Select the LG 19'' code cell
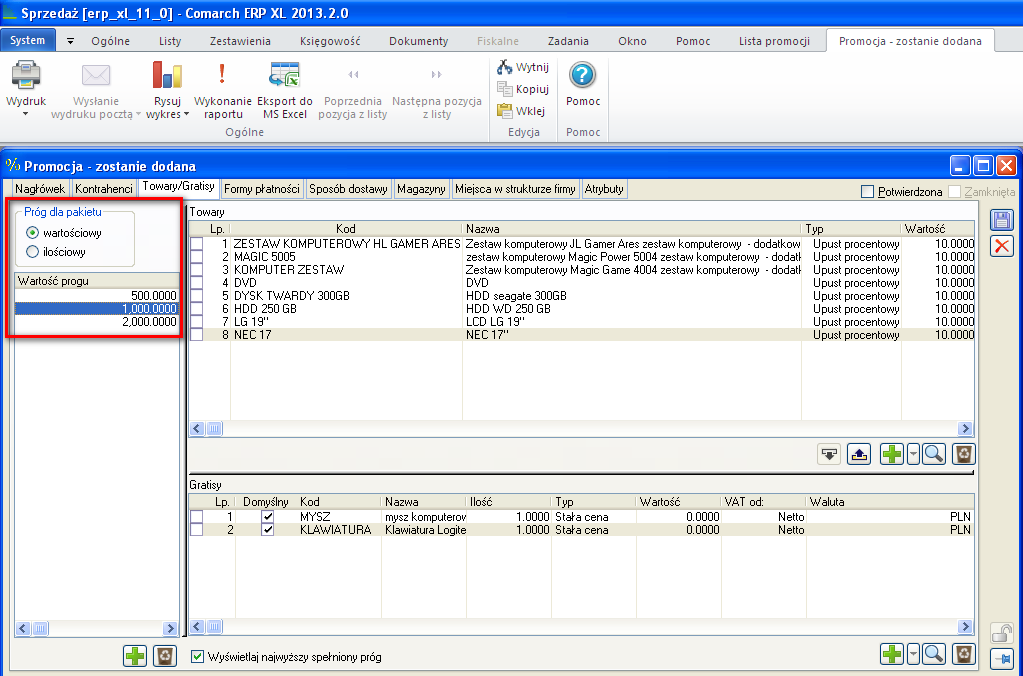1023x676 pixels. point(346,322)
